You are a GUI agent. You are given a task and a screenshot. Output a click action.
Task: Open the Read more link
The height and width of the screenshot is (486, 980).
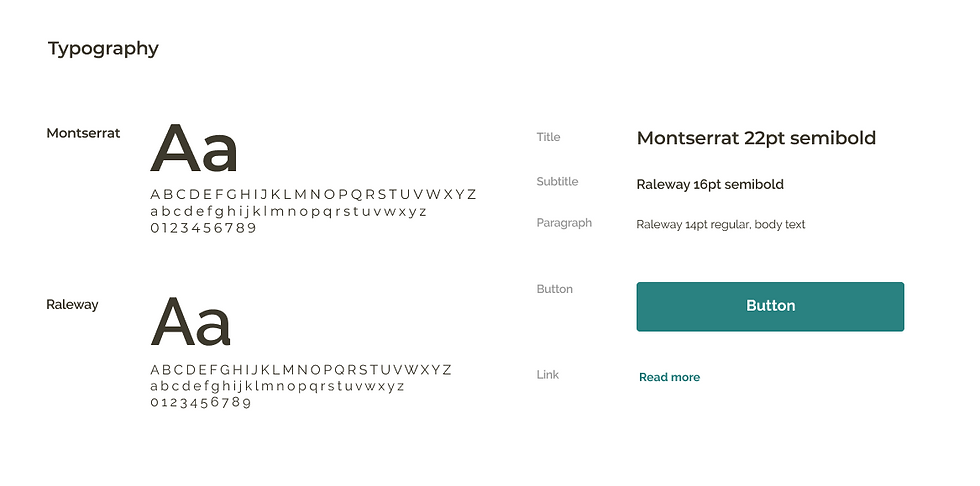point(669,377)
